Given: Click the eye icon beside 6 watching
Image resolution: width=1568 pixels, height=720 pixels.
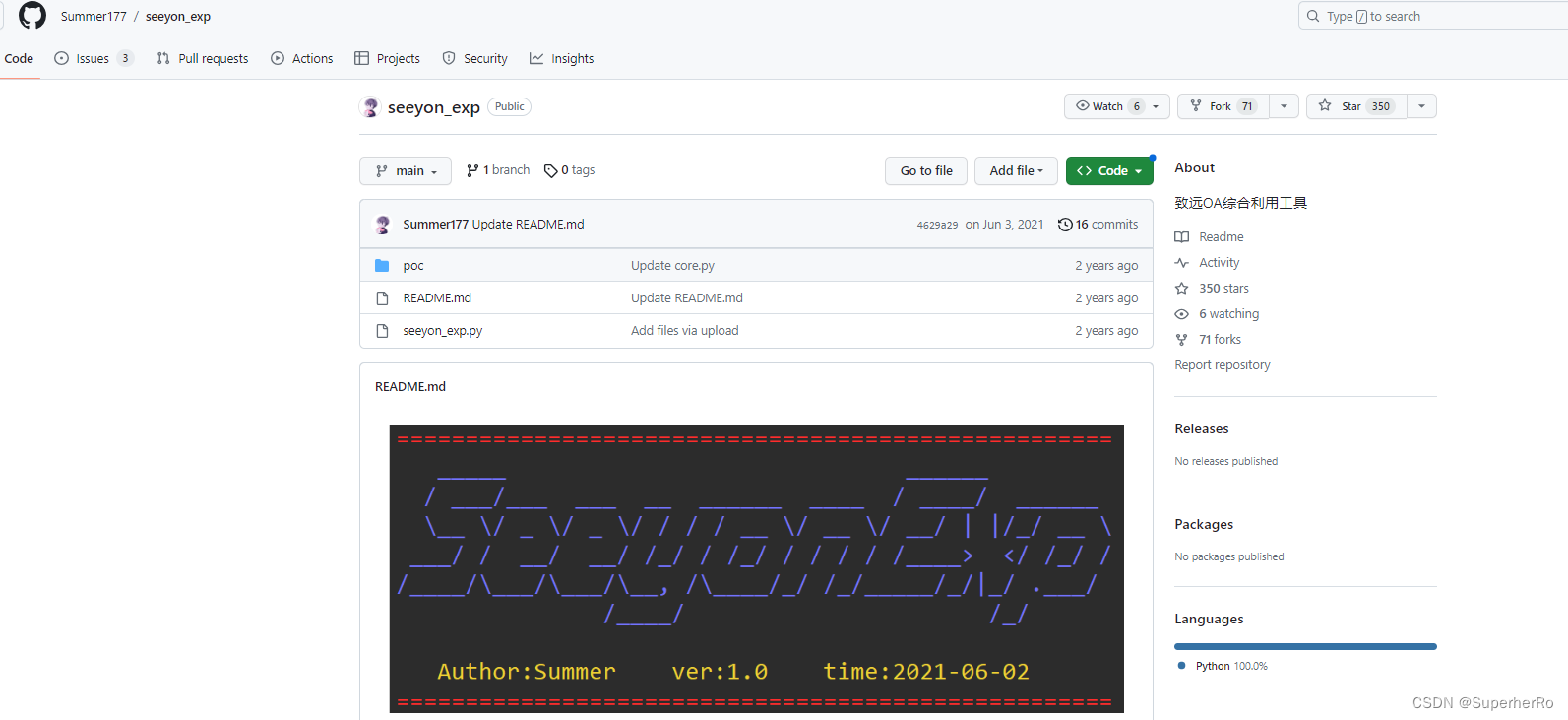Looking at the screenshot, I should [1182, 314].
